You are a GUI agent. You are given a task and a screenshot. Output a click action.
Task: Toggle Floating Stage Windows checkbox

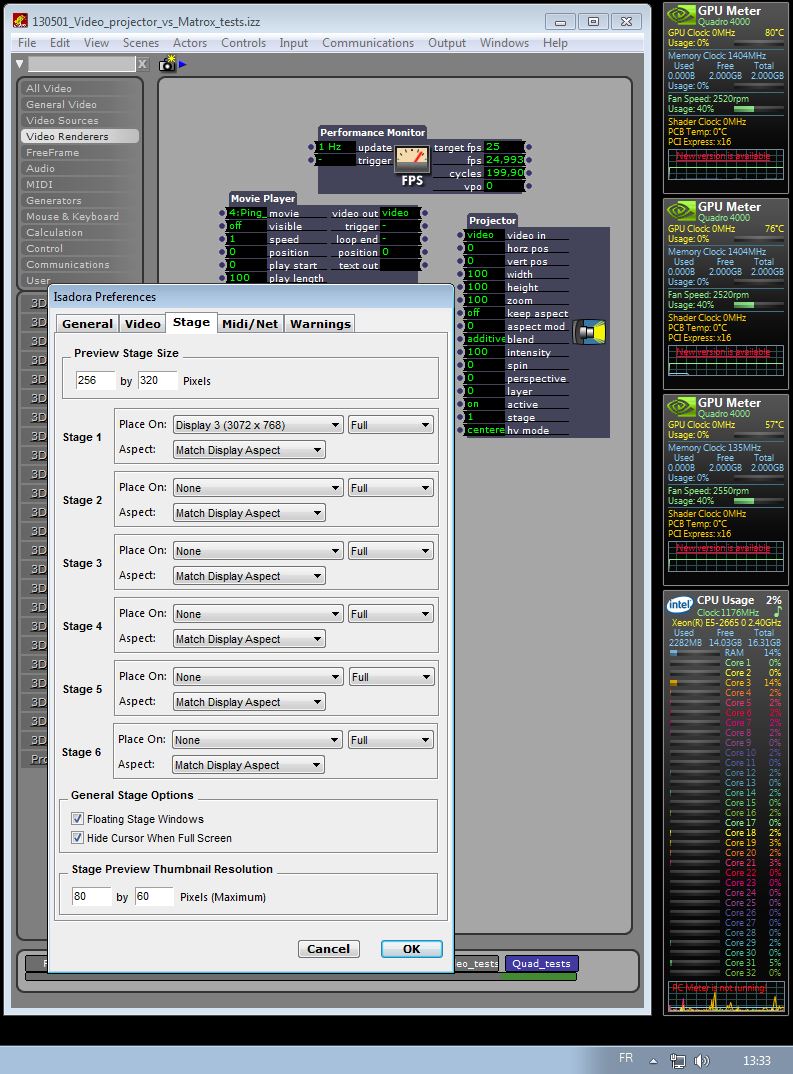click(77, 819)
